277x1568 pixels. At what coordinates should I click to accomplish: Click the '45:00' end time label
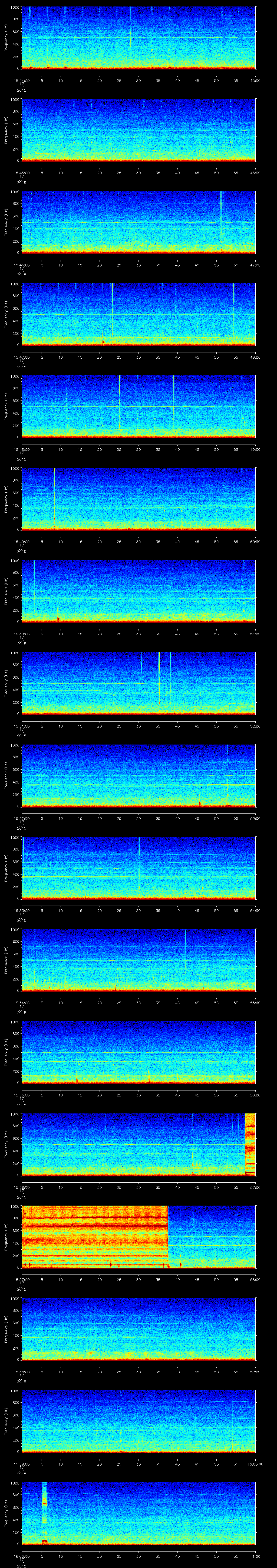[256, 80]
